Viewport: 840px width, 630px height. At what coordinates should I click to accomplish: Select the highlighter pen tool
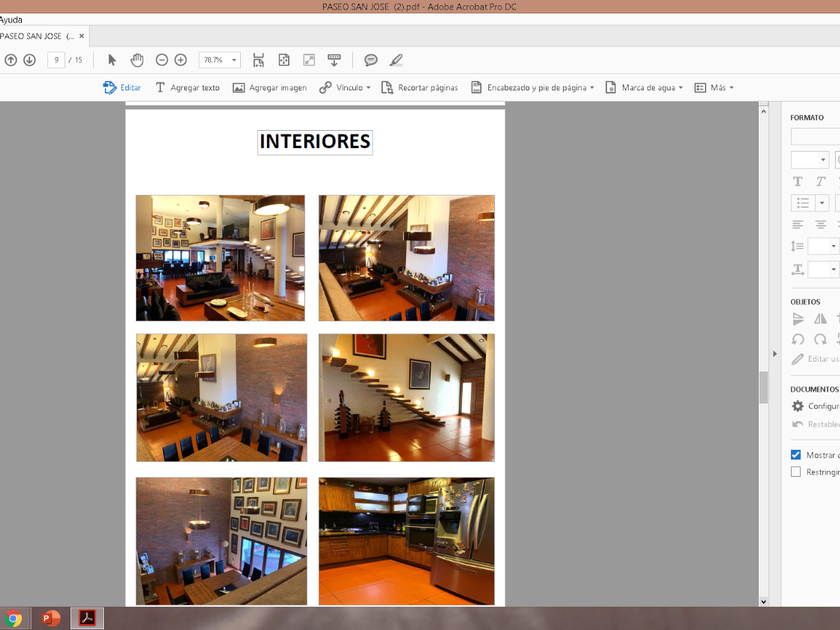(396, 60)
